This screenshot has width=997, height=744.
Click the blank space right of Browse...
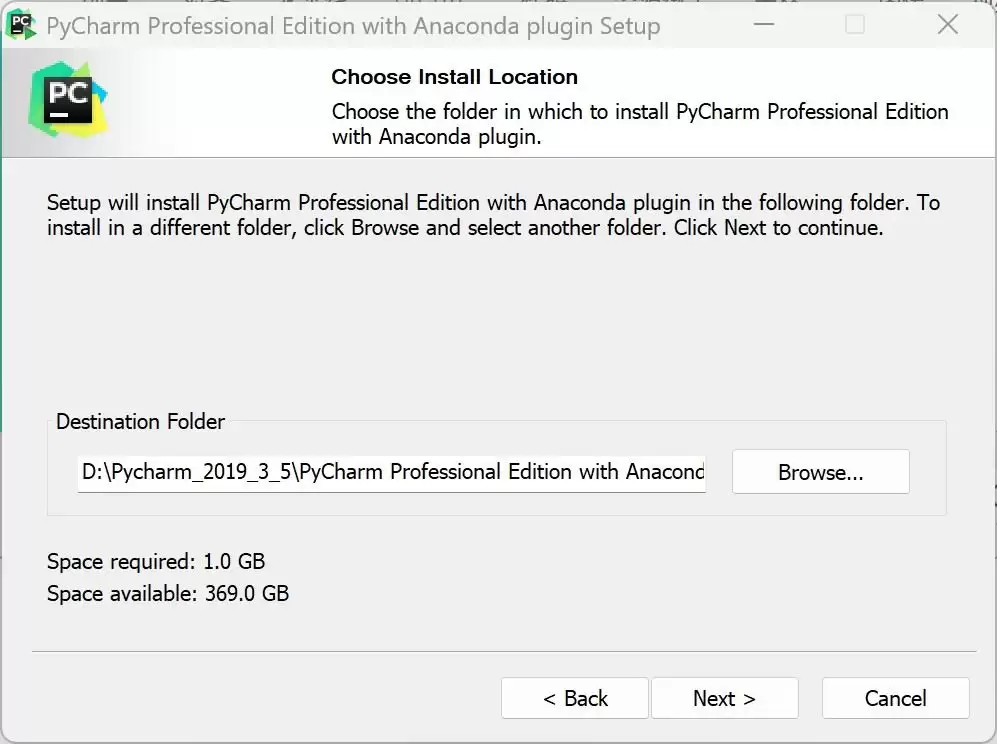(928, 472)
